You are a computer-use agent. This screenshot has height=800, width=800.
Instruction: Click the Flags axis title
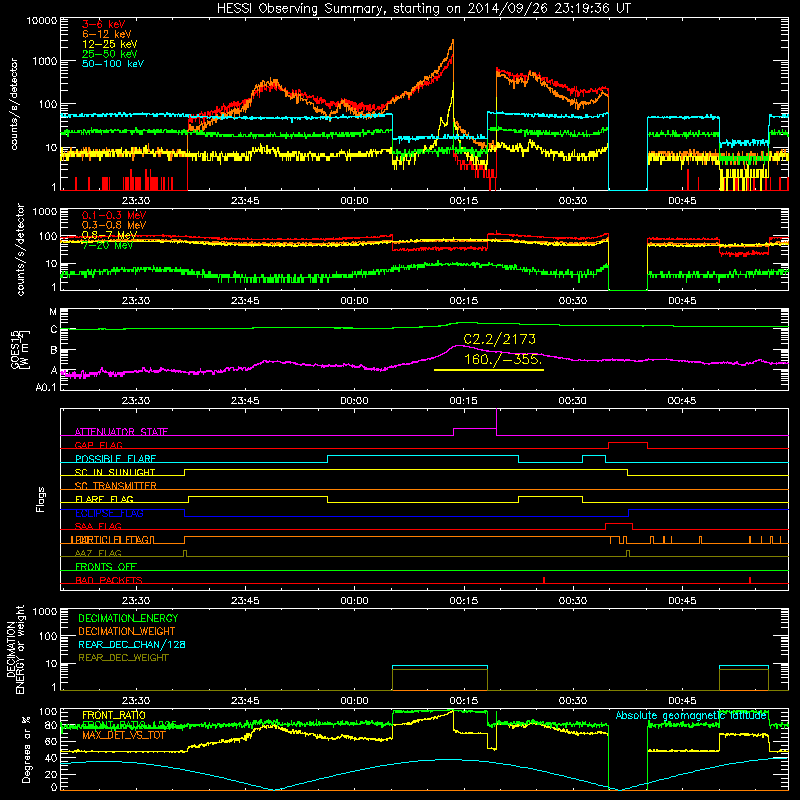click(x=41, y=499)
